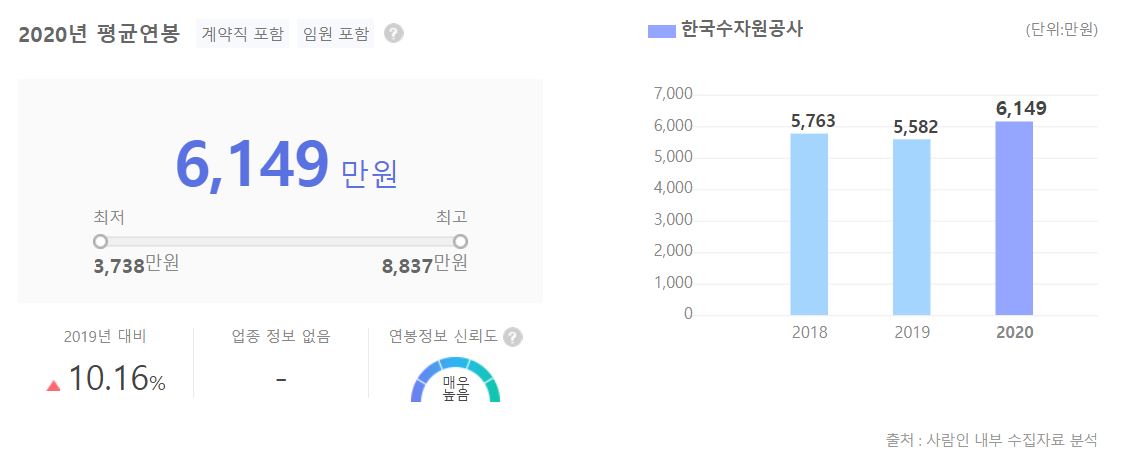Click the 2019년 대비 label
Image resolution: width=1121 pixels, height=472 pixels.
[x=105, y=336]
